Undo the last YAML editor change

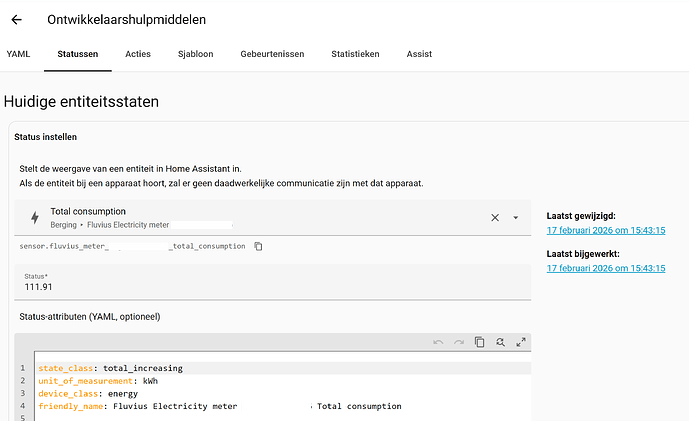[438, 342]
